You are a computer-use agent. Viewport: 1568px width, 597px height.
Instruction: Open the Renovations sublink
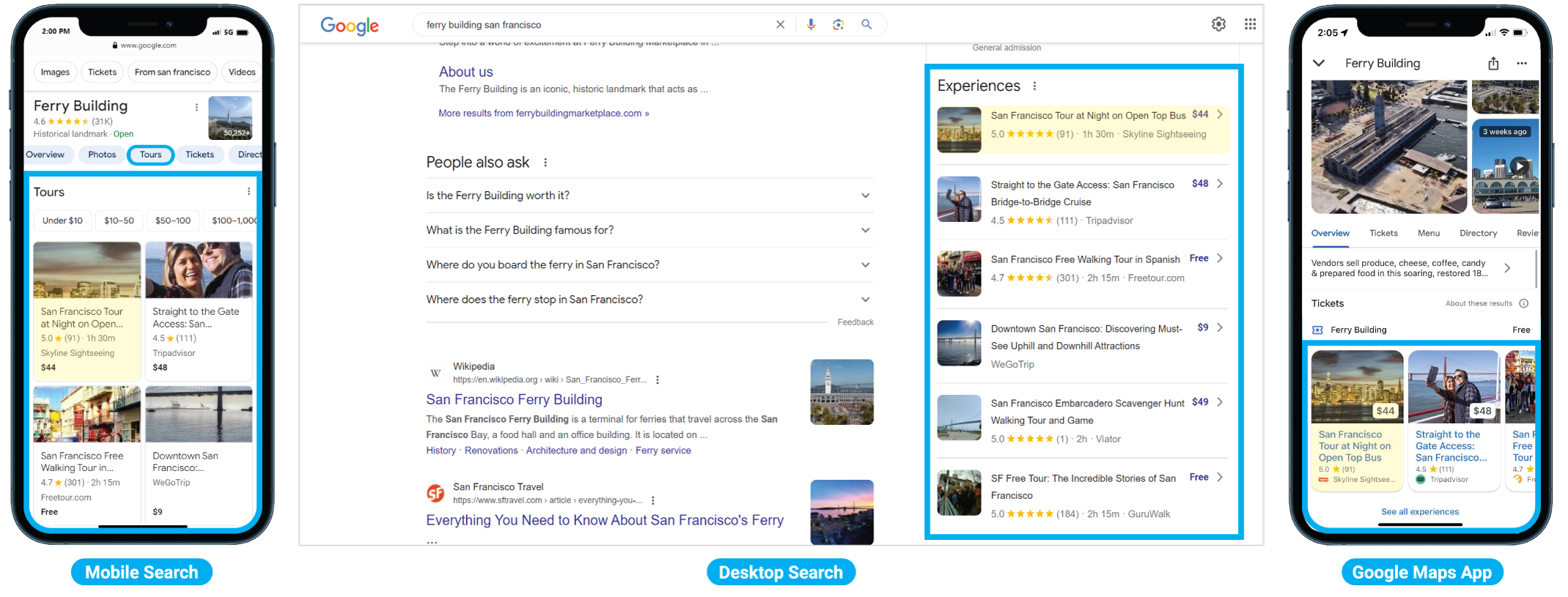point(491,450)
